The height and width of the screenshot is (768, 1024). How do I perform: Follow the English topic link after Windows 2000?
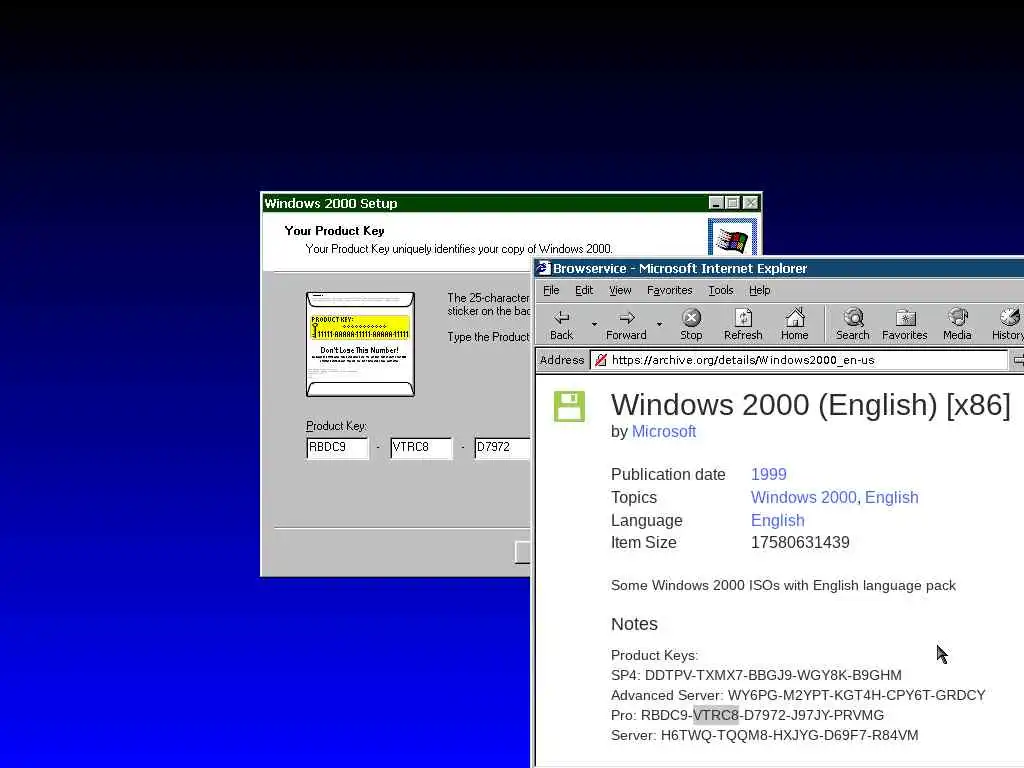tap(891, 497)
